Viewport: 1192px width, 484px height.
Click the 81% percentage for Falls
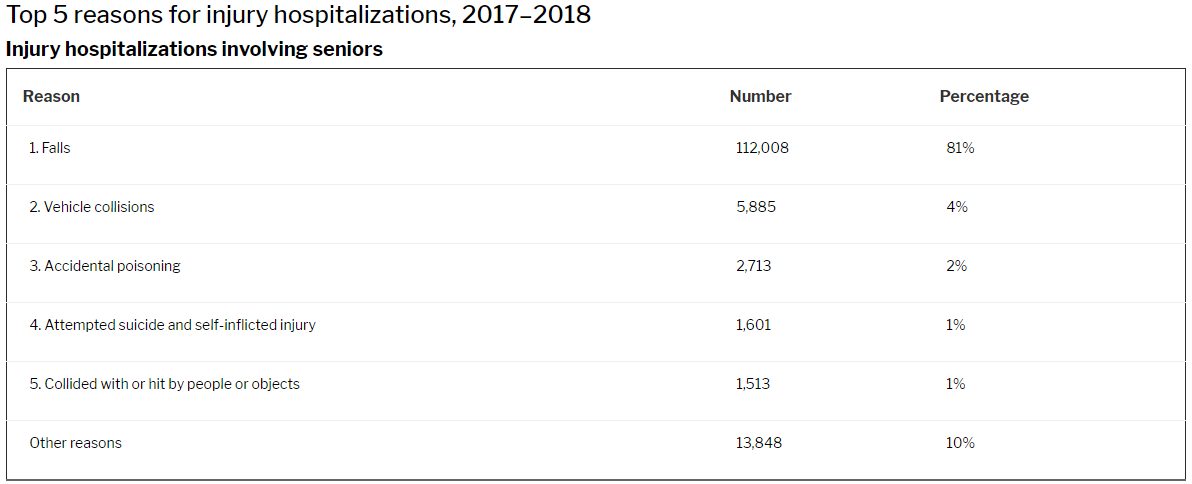[959, 148]
